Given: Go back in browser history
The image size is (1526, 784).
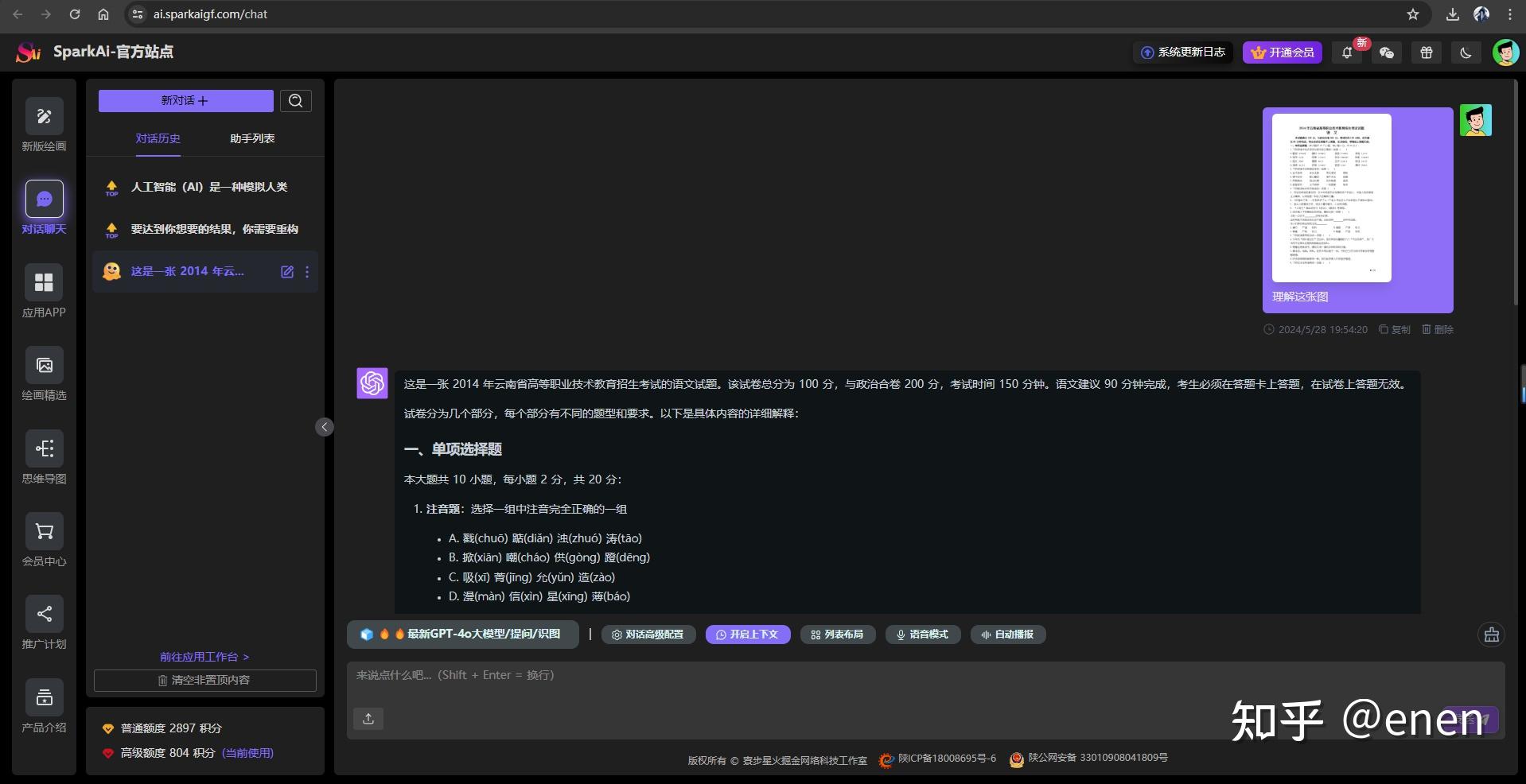Looking at the screenshot, I should pos(18,14).
